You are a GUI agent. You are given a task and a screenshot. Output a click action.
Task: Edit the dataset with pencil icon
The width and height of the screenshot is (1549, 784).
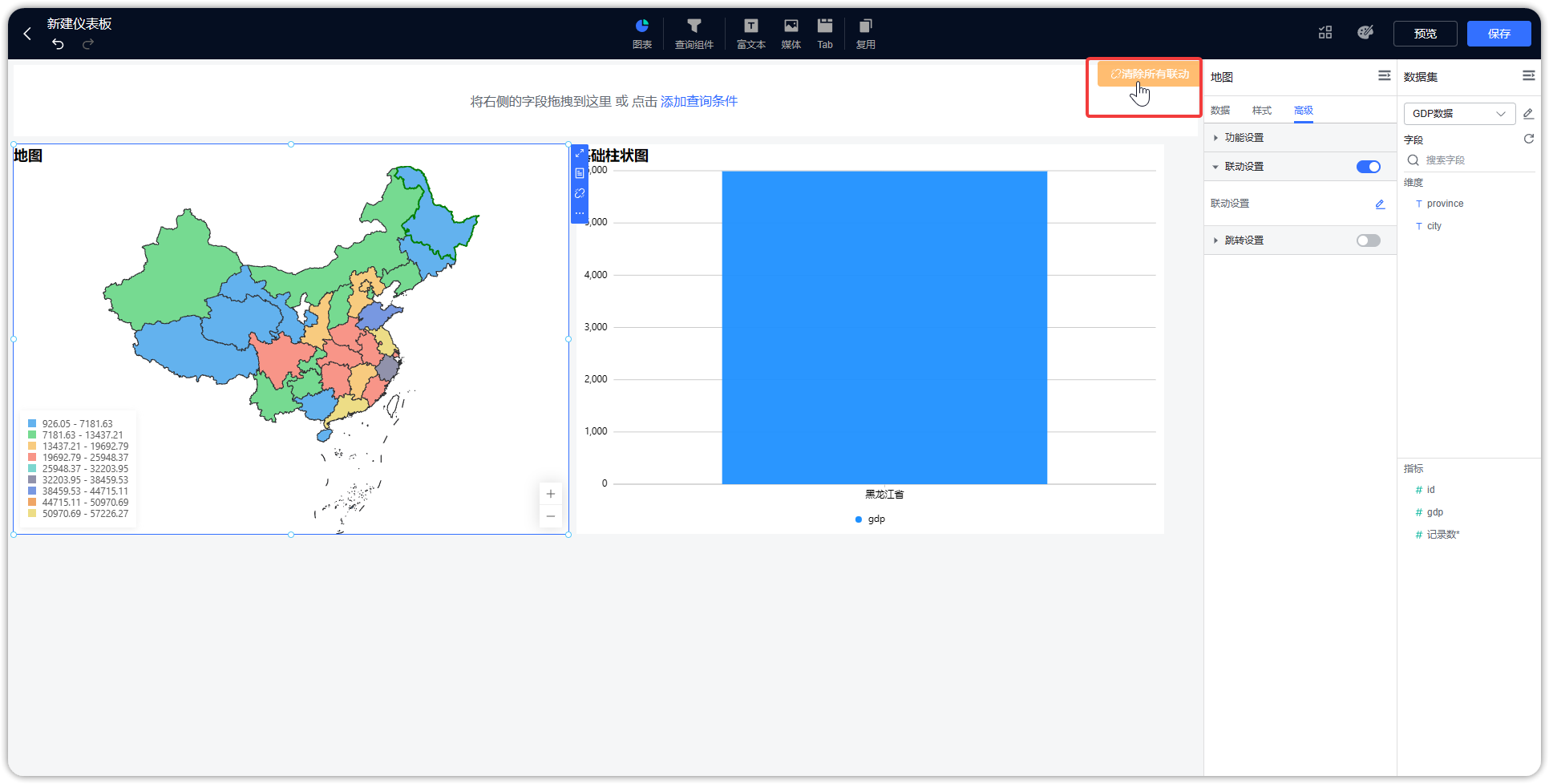1528,114
